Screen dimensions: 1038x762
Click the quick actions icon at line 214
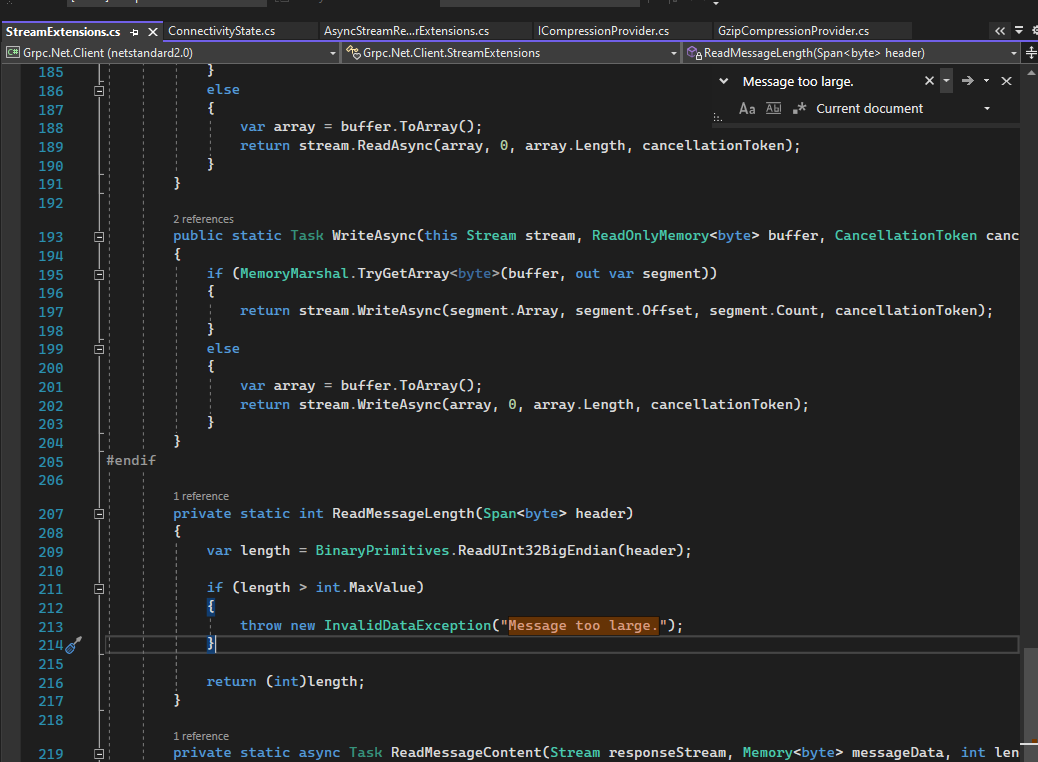pyautogui.click(x=73, y=644)
